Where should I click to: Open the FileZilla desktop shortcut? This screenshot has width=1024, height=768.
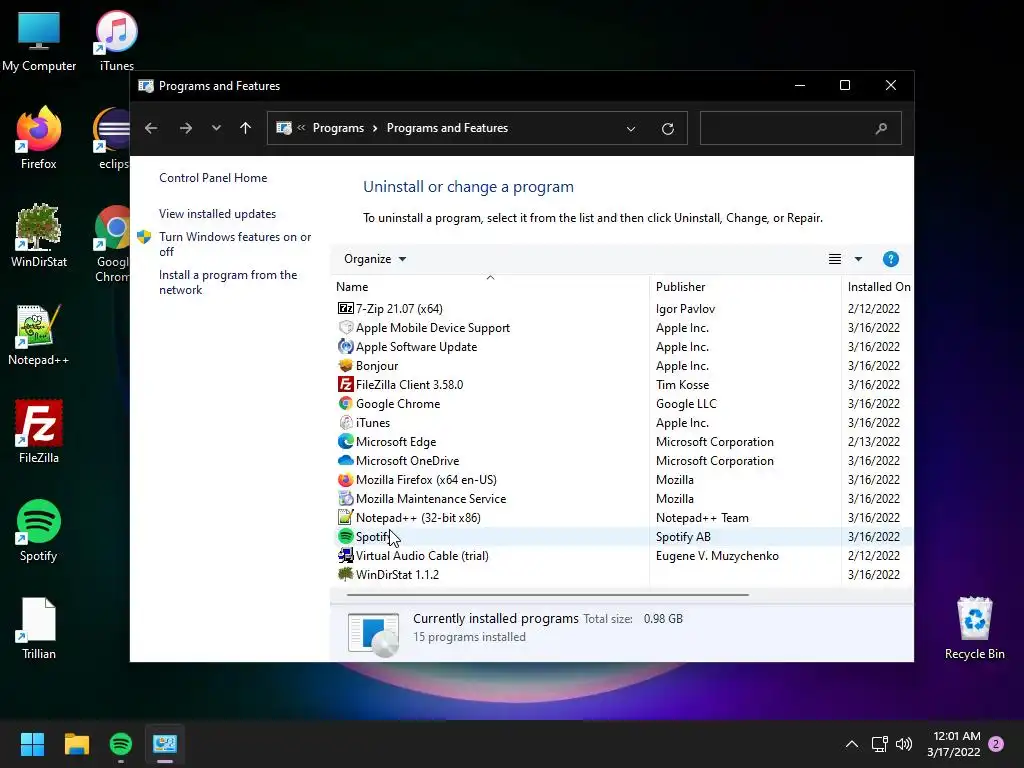point(39,432)
